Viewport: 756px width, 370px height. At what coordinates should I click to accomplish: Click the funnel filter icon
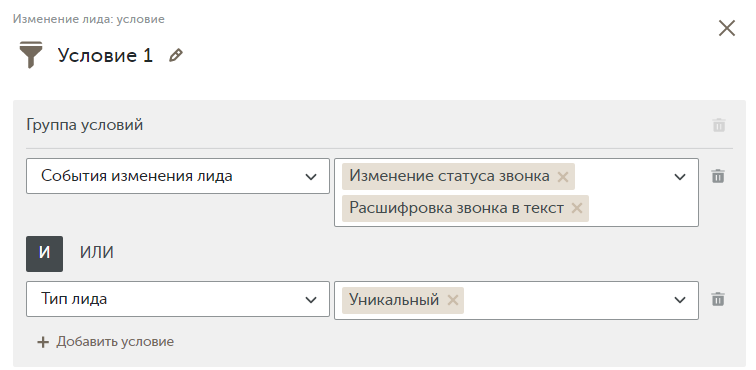pyautogui.click(x=31, y=55)
